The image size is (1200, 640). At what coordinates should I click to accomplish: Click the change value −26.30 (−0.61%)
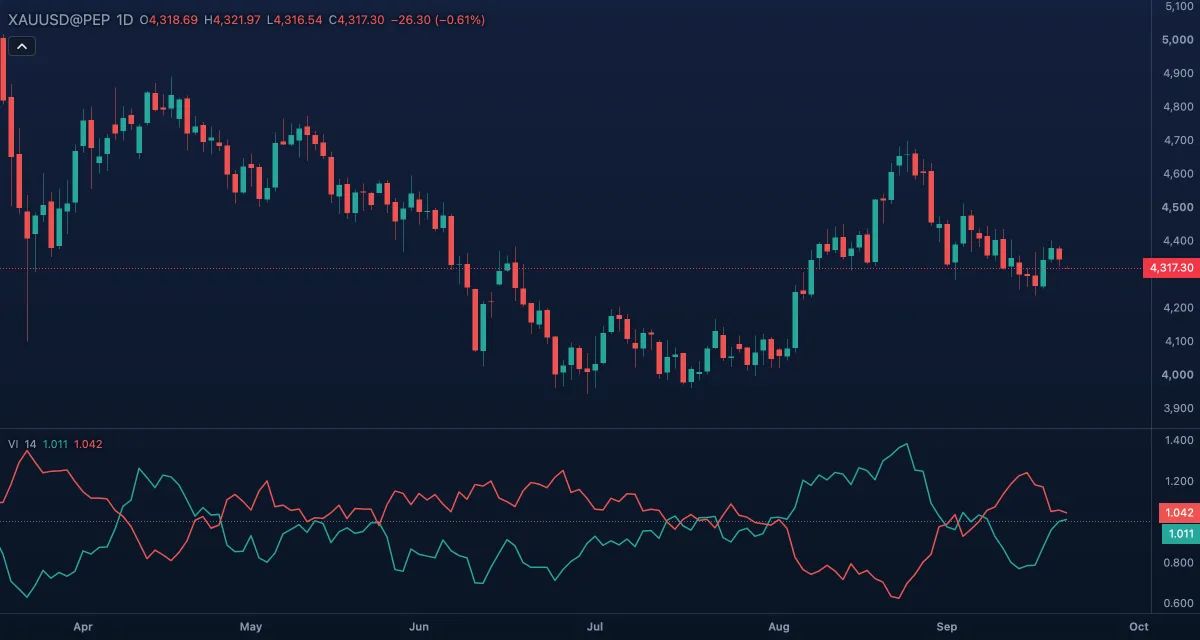[x=439, y=20]
